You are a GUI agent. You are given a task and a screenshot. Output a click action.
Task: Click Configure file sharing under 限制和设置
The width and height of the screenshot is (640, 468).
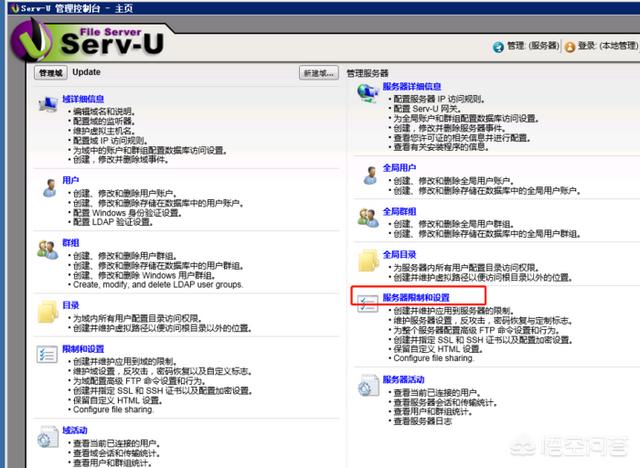coord(113,410)
